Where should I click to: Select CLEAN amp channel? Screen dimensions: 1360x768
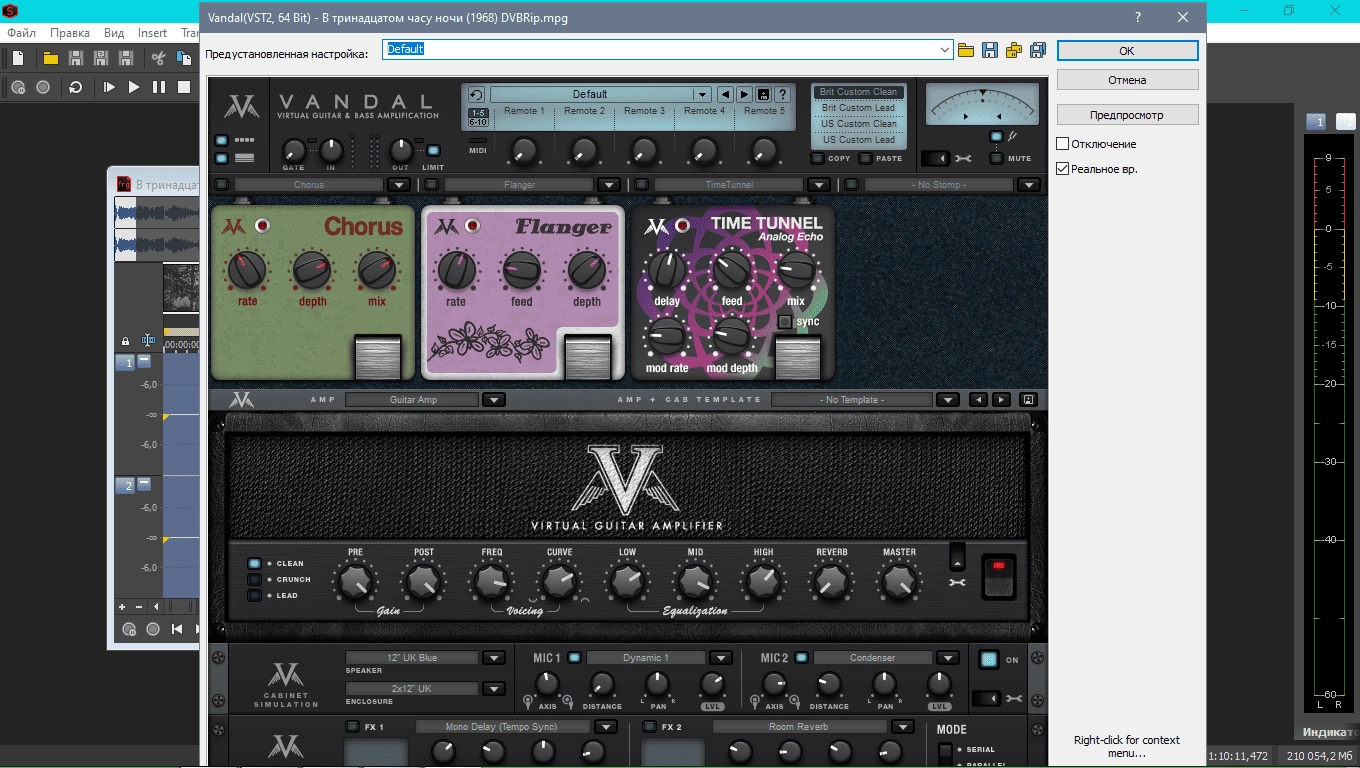(254, 563)
